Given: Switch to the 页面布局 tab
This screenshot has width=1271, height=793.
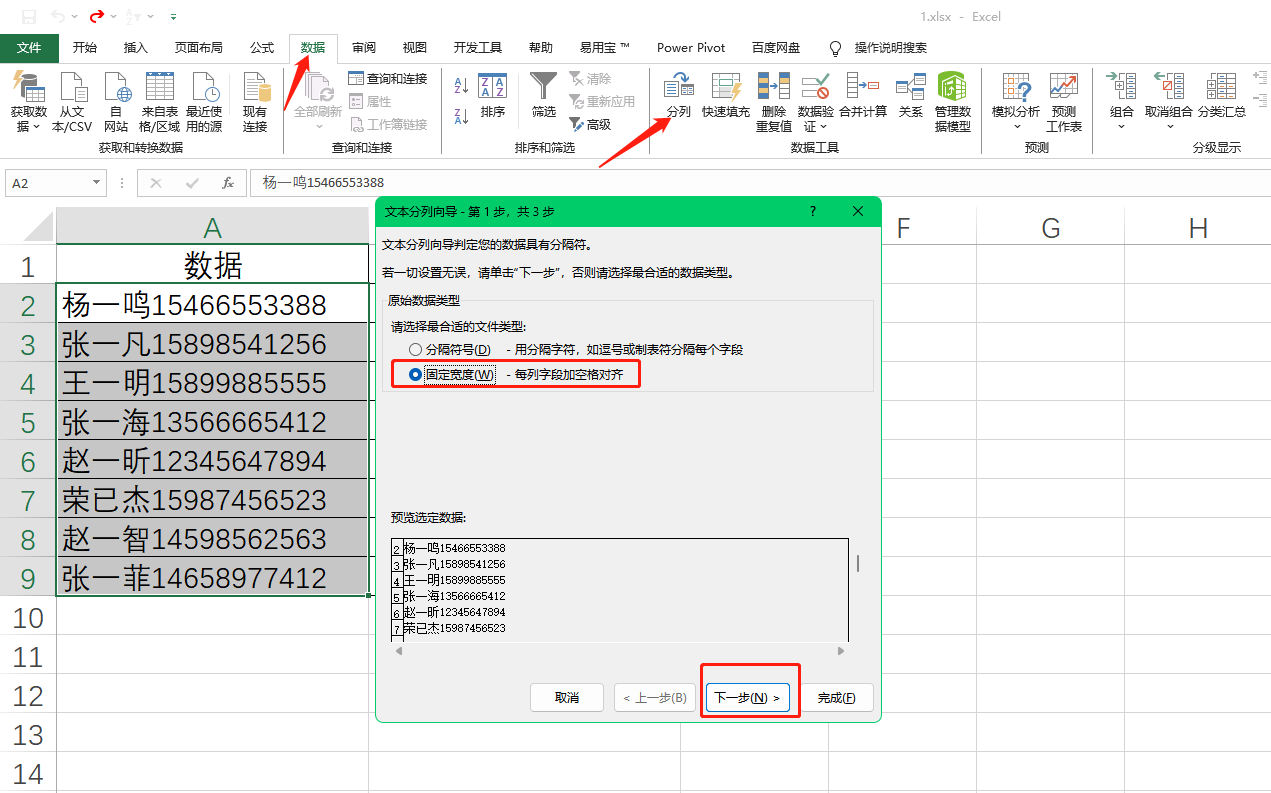Looking at the screenshot, I should [x=198, y=48].
